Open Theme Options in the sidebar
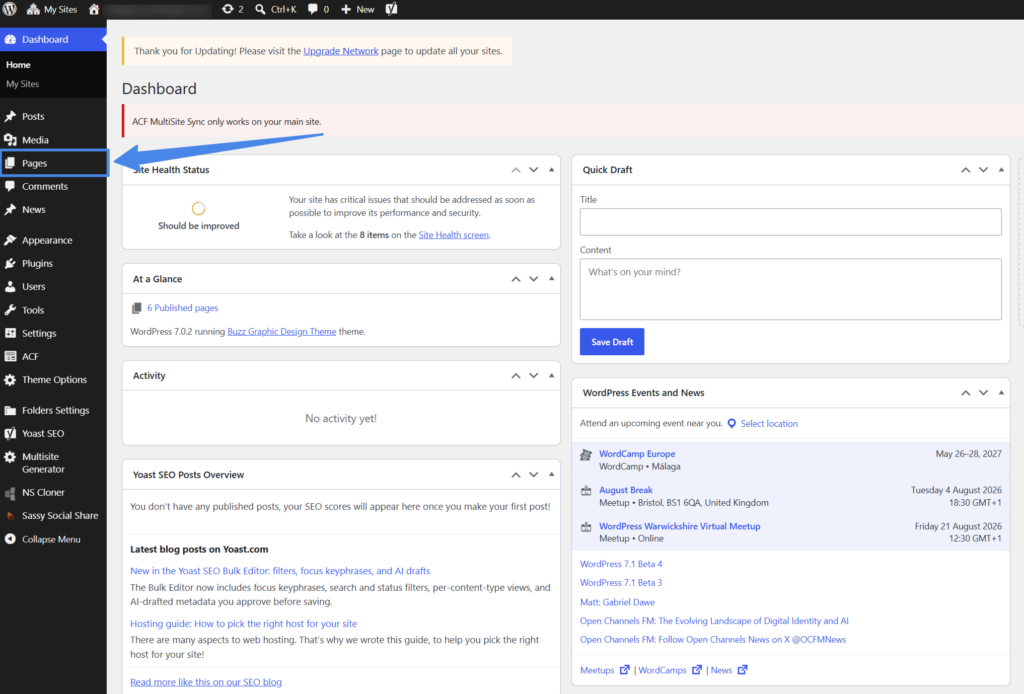1024x694 pixels. (53, 379)
